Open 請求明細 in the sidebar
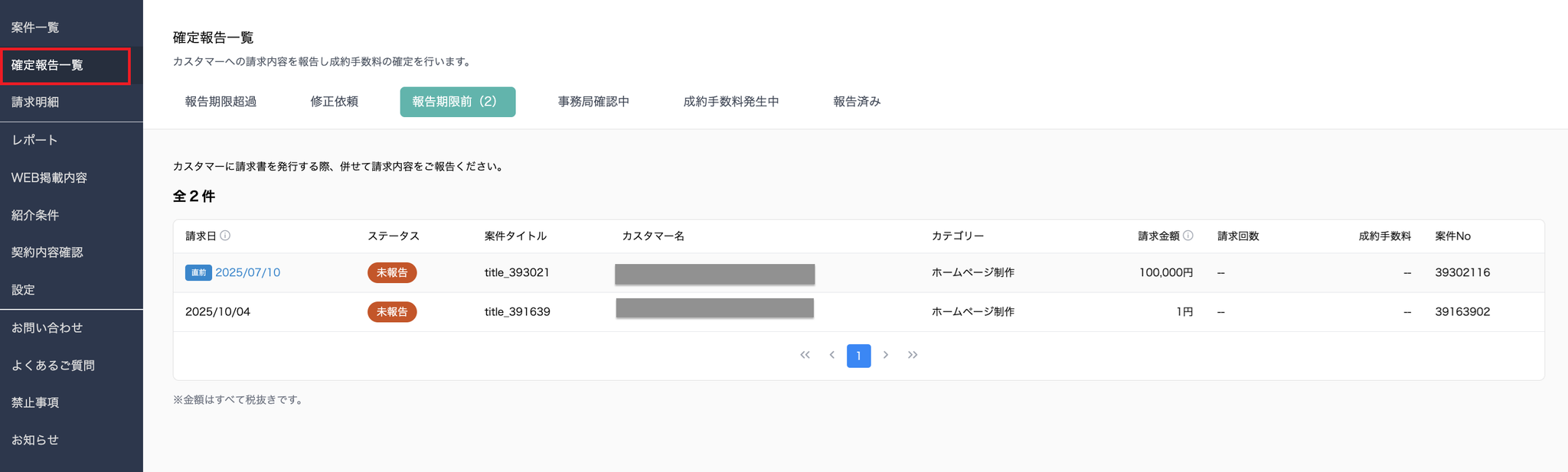 click(35, 103)
